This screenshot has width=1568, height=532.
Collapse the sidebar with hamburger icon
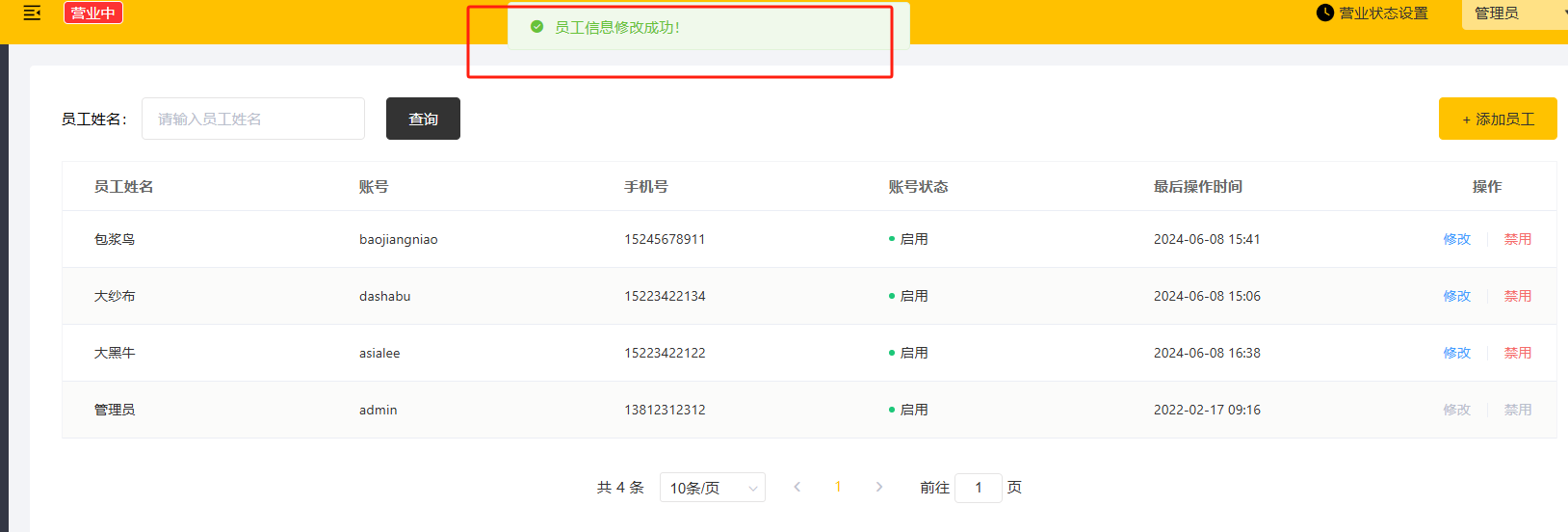32,13
